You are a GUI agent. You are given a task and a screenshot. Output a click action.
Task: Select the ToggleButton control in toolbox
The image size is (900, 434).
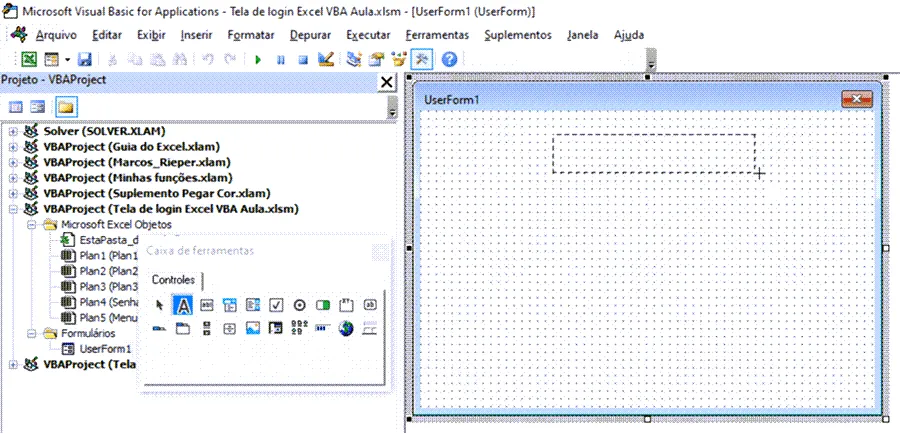point(323,305)
